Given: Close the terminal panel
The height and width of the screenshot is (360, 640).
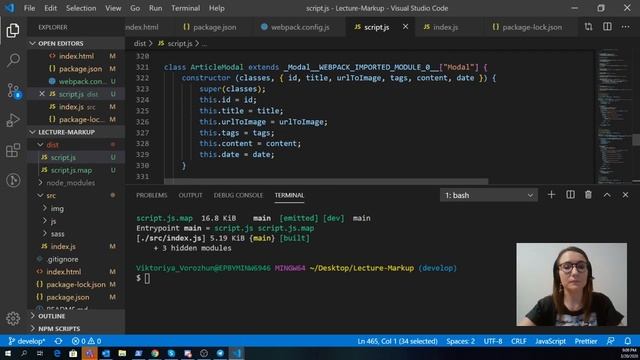Looking at the screenshot, I should point(625,195).
